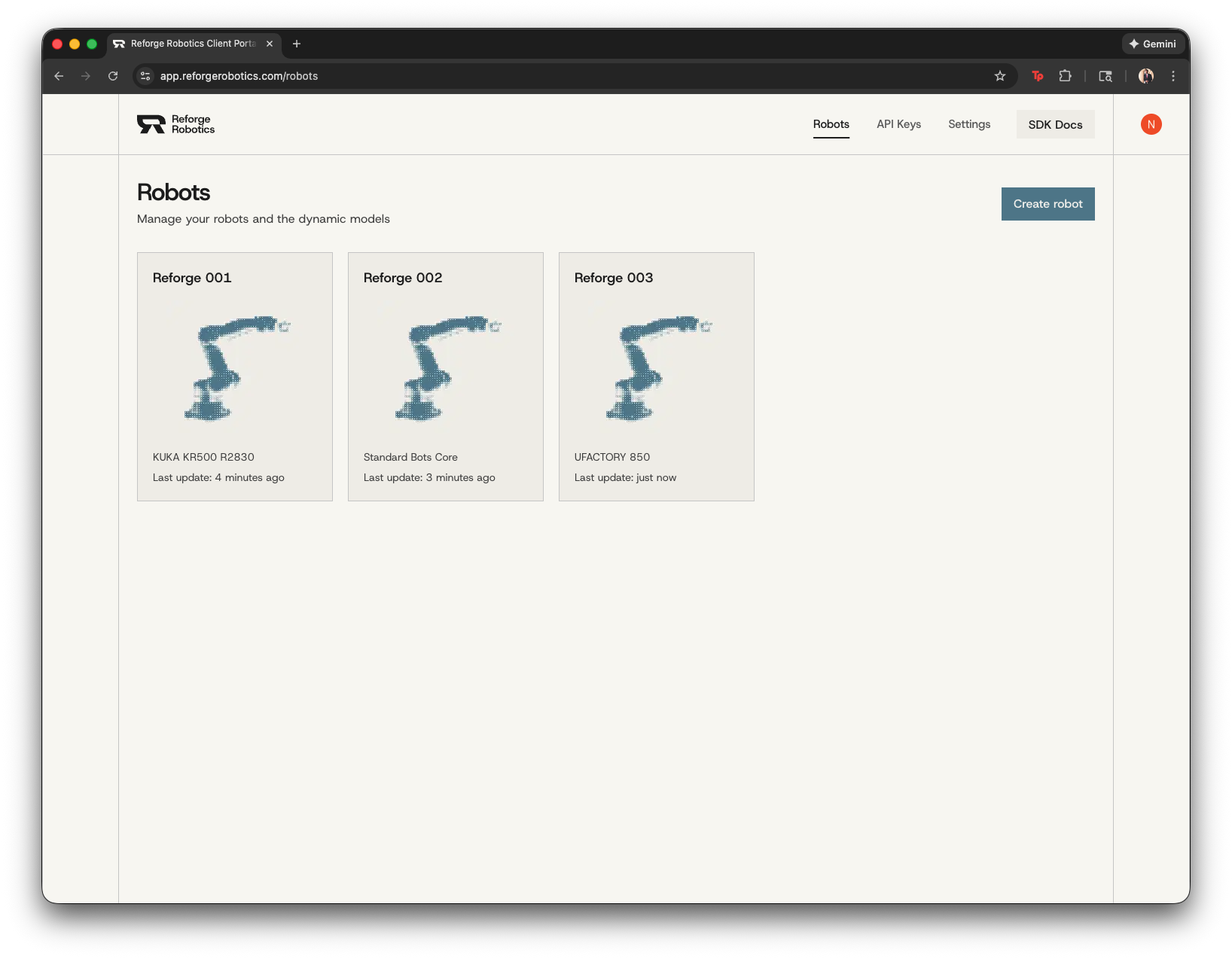Open the Chrome three-dot menu
Image resolution: width=1232 pixels, height=959 pixels.
(x=1173, y=76)
